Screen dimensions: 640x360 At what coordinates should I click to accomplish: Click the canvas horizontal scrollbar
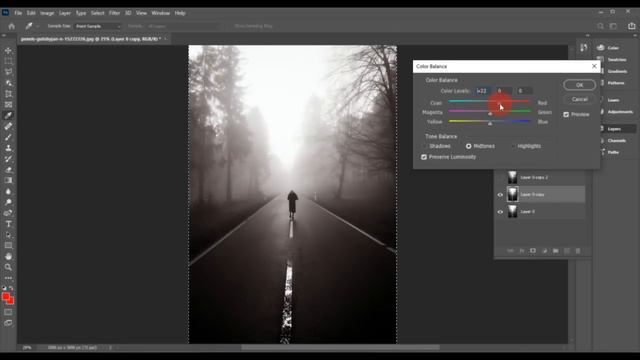(340, 348)
